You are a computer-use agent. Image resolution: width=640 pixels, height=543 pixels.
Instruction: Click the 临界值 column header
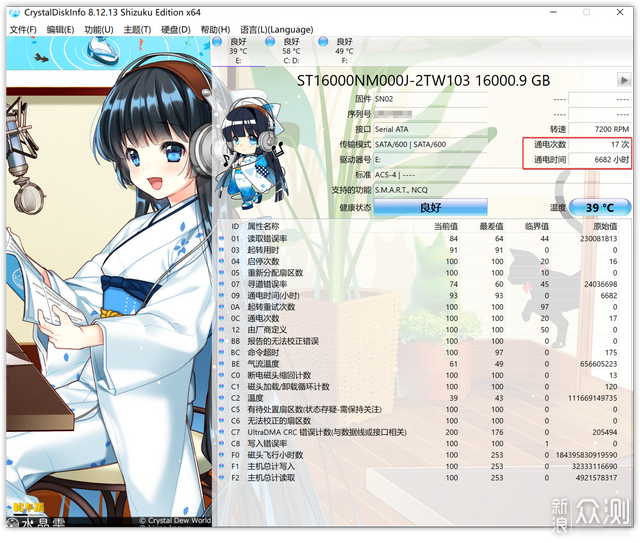(537, 226)
